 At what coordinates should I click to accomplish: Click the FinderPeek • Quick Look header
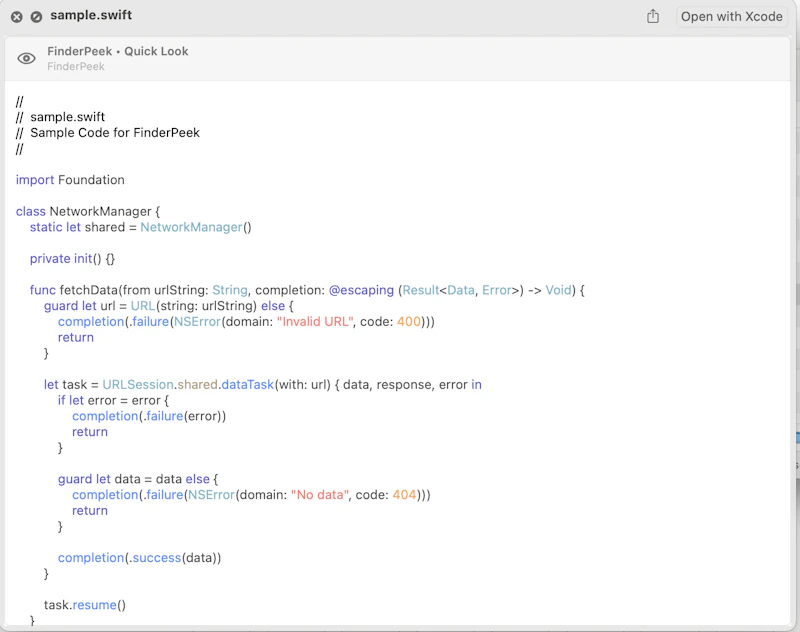tap(118, 51)
